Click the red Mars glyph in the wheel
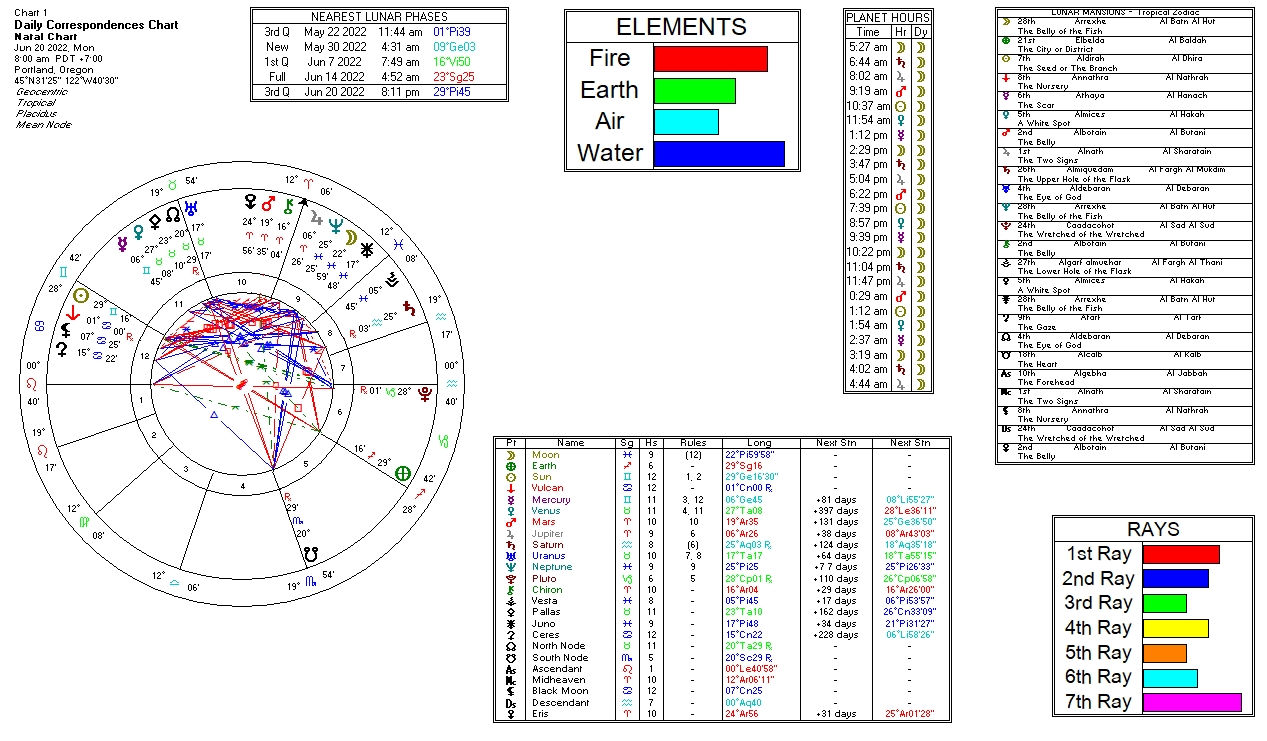The width and height of the screenshot is (1267, 741). pyautogui.click(x=269, y=203)
